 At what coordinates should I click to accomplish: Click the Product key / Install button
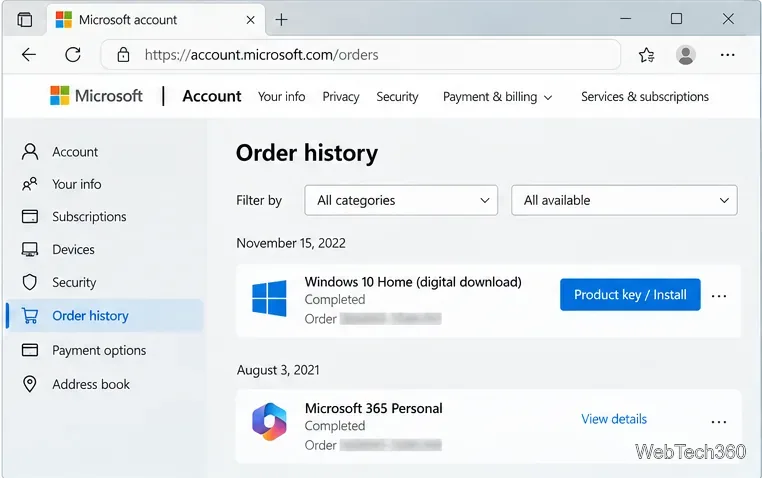630,294
